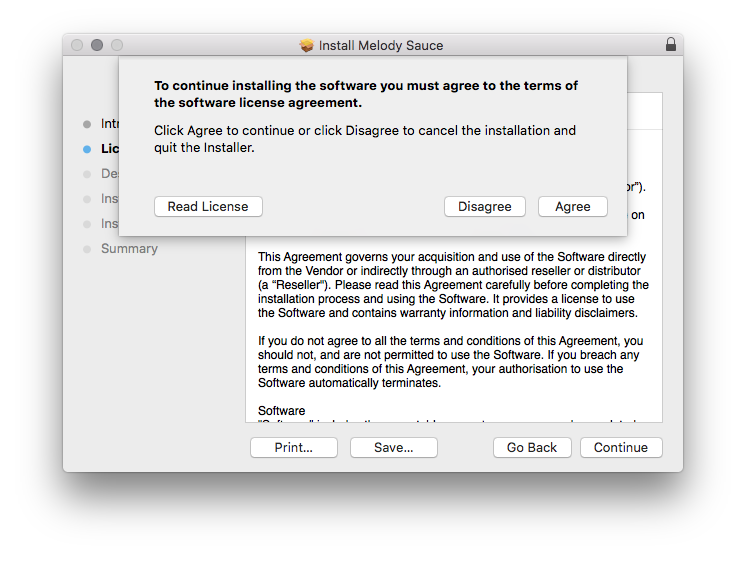Click the blue bullet of current License step
The height and width of the screenshot is (562, 752).
pos(87,149)
